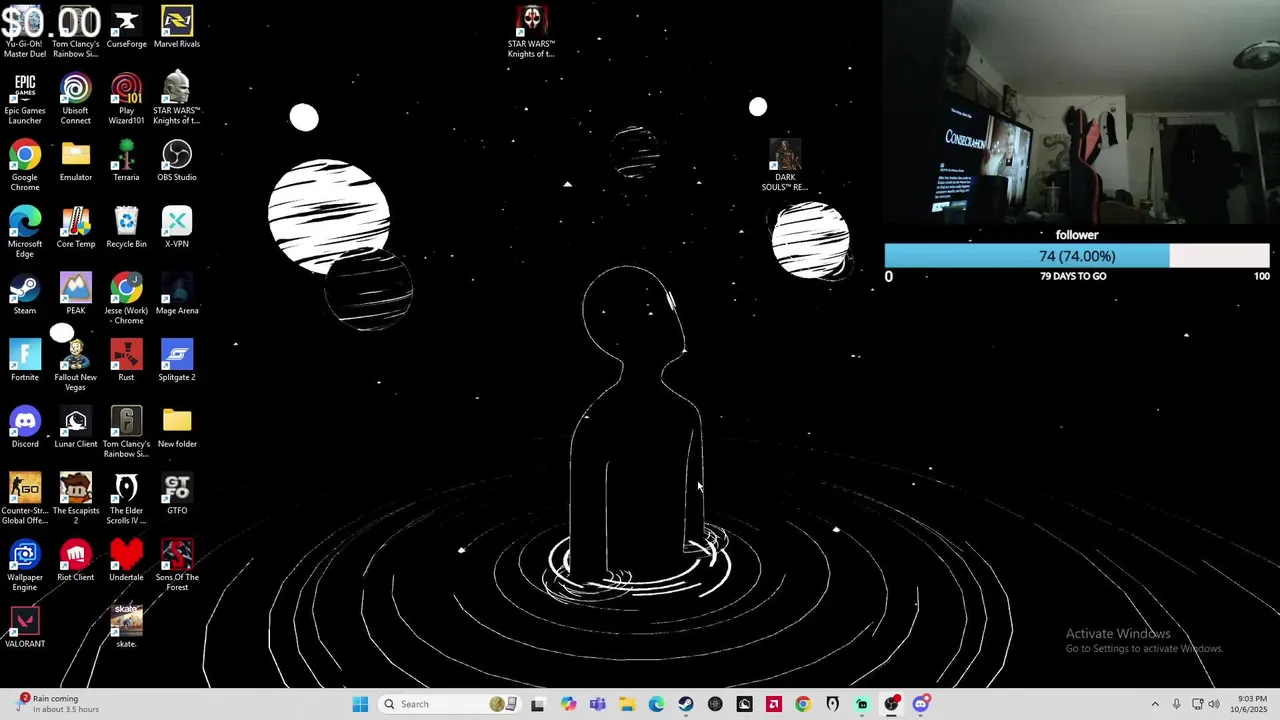Screen dimensions: 1280x720
Task: Select the Fallout New Vegas icon
Action: tap(76, 366)
